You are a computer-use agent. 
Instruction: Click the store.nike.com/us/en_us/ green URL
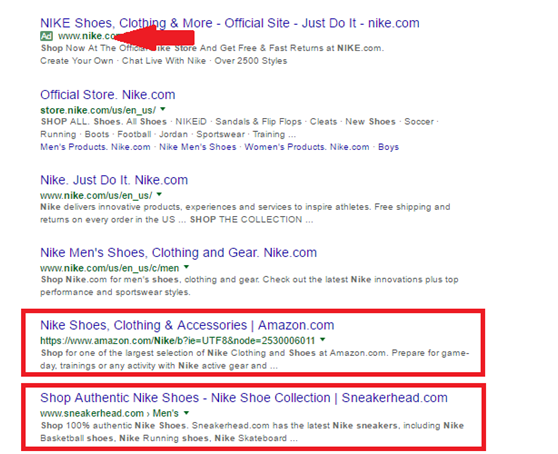(98, 110)
